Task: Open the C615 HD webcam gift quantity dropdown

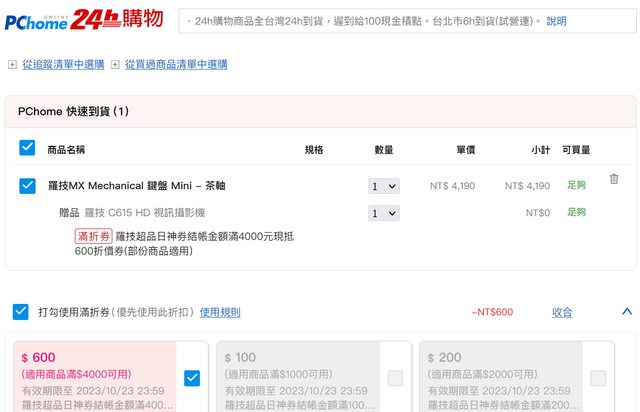Action: point(384,213)
